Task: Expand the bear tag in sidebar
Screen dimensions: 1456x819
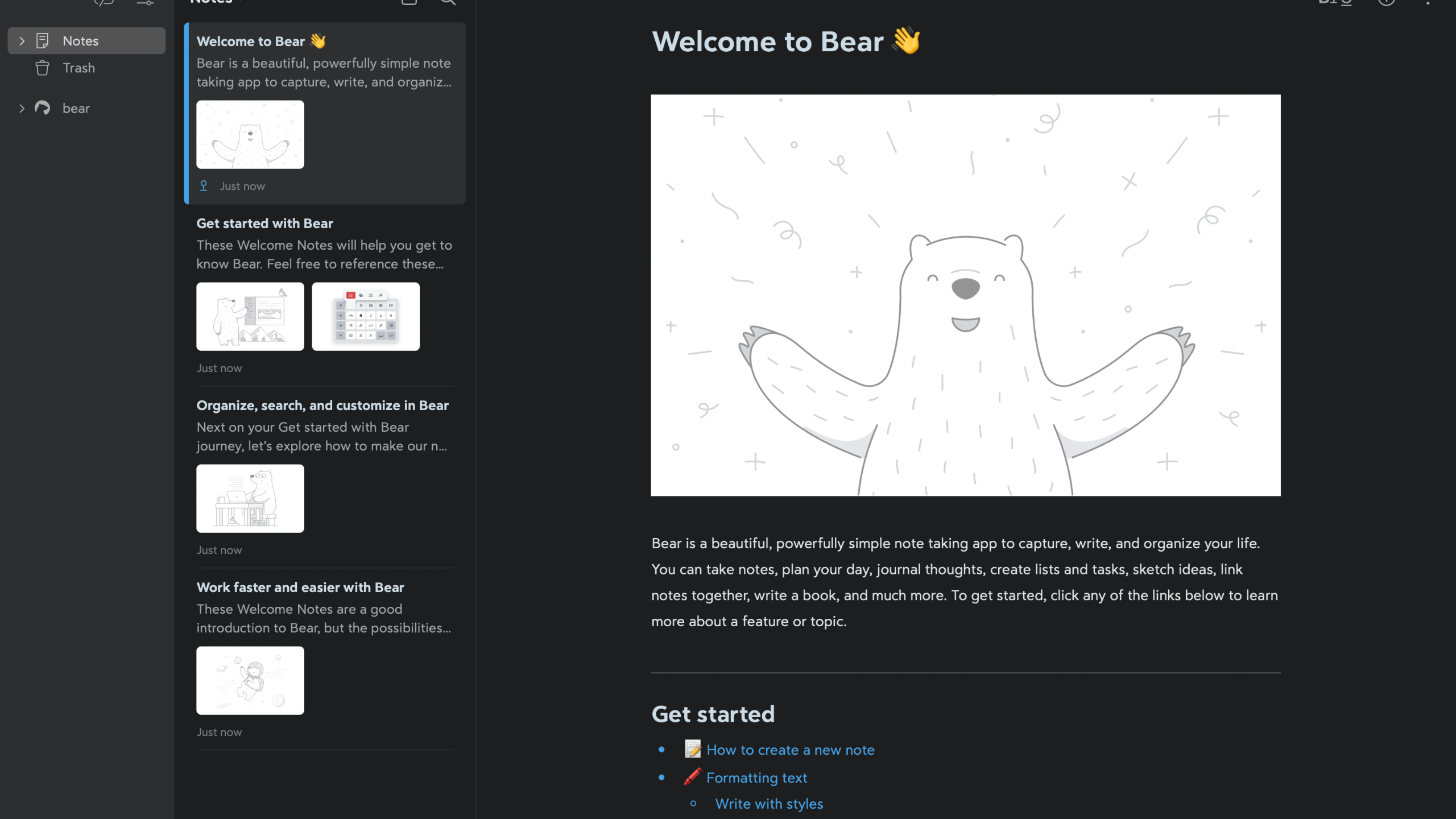Action: 19,108
